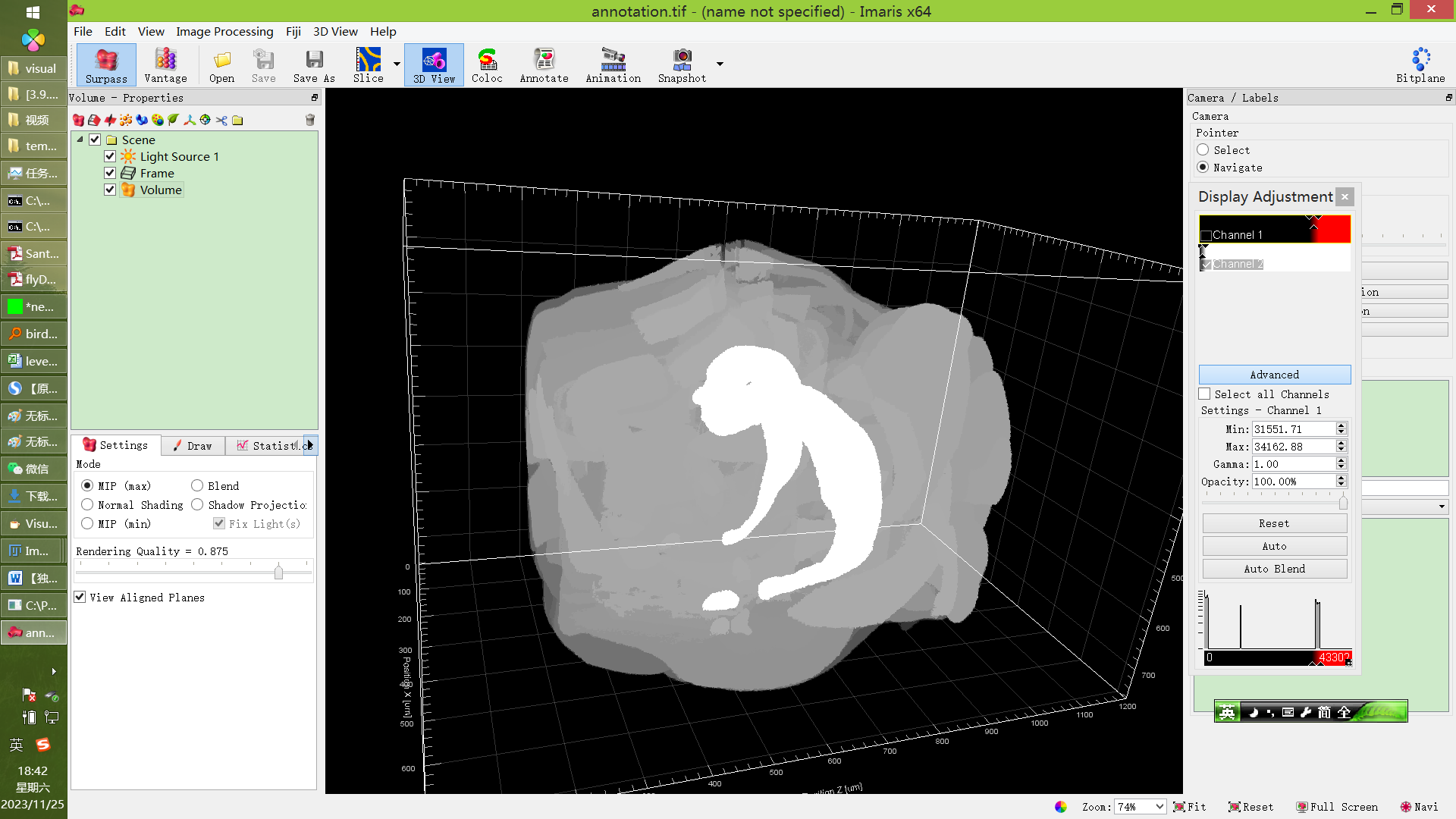Open the Zoom percentage dropdown
Image resolution: width=1456 pixels, height=819 pixels.
1159,807
